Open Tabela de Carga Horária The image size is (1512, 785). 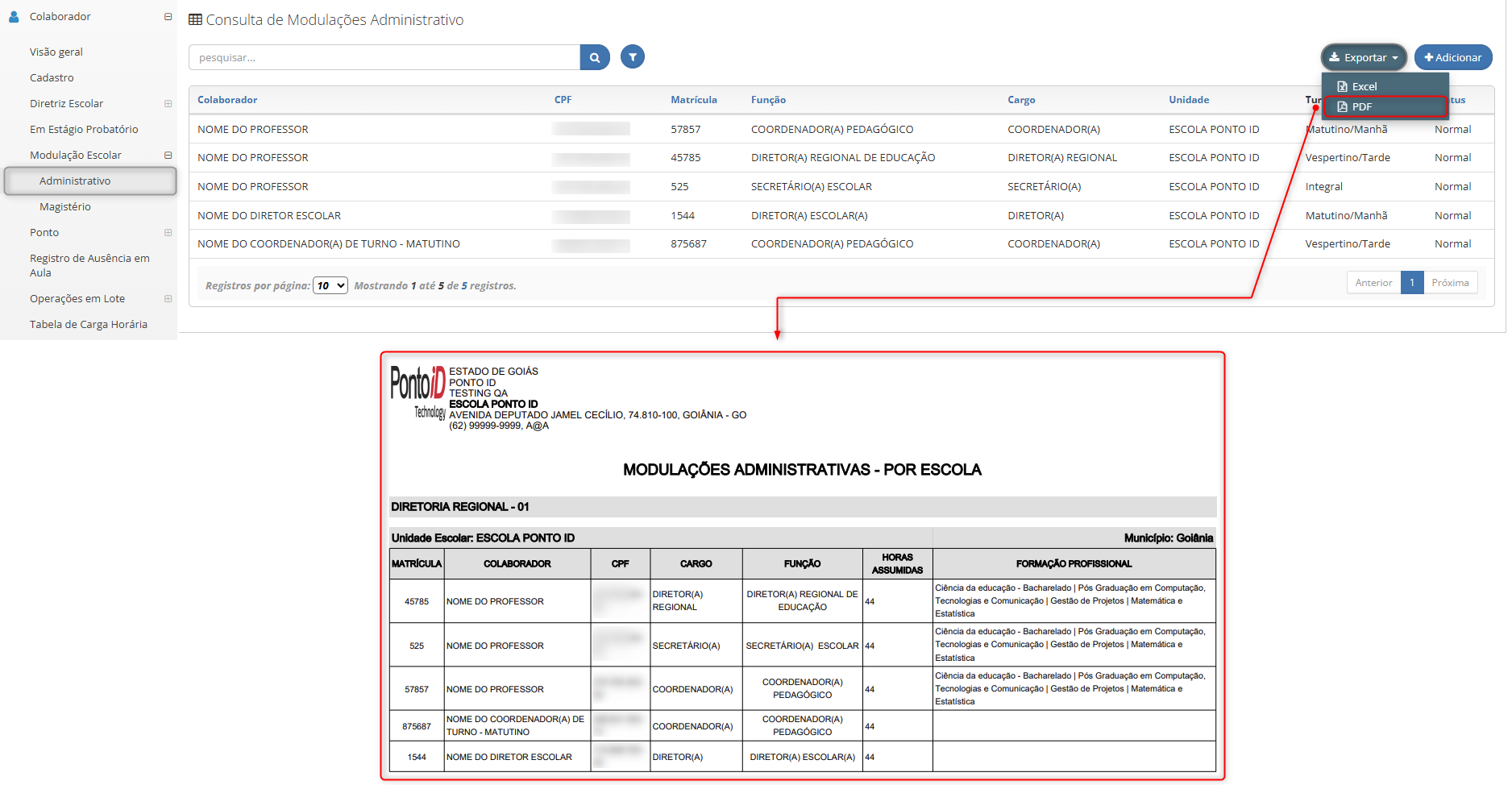pyautogui.click(x=89, y=324)
